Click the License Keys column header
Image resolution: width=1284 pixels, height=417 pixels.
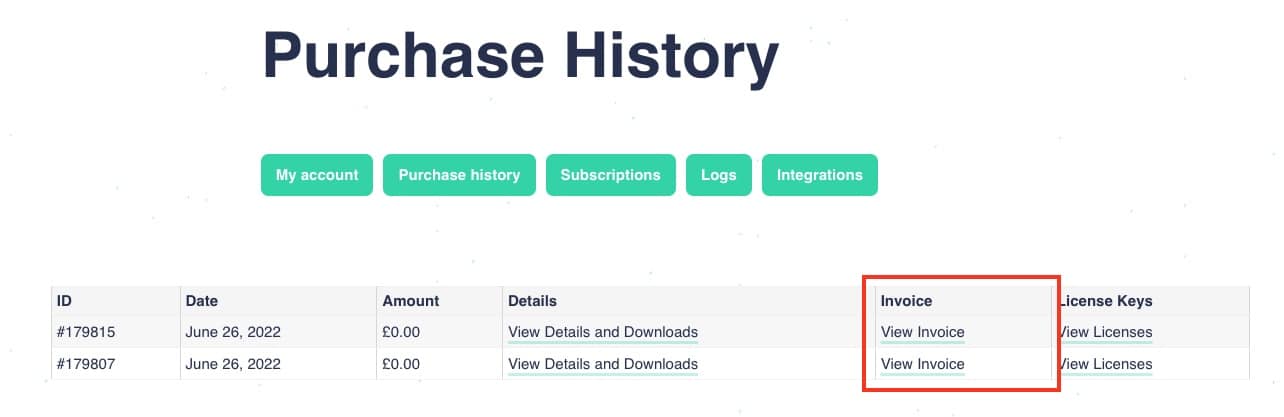[x=1106, y=300]
